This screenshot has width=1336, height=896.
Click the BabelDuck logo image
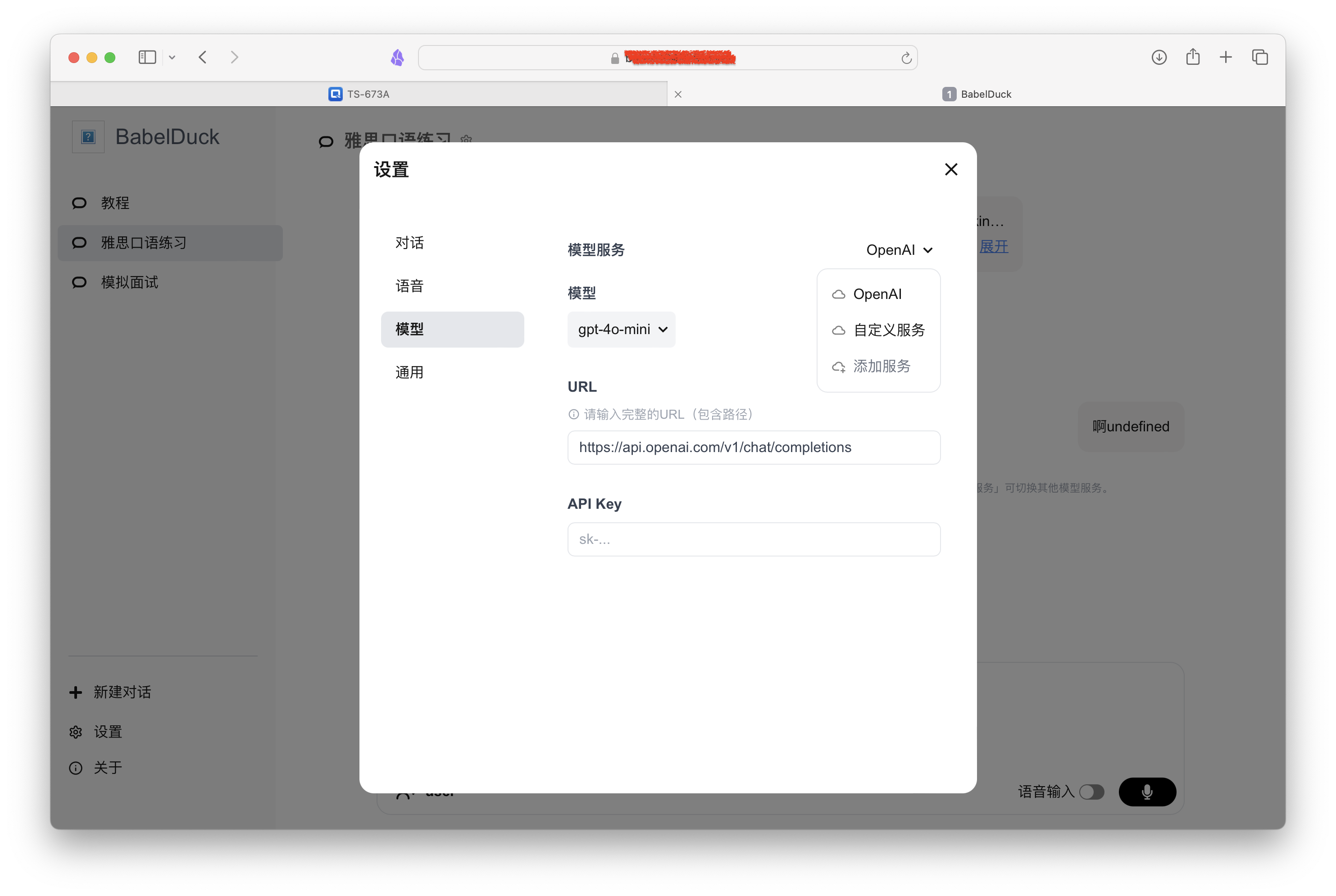click(88, 137)
